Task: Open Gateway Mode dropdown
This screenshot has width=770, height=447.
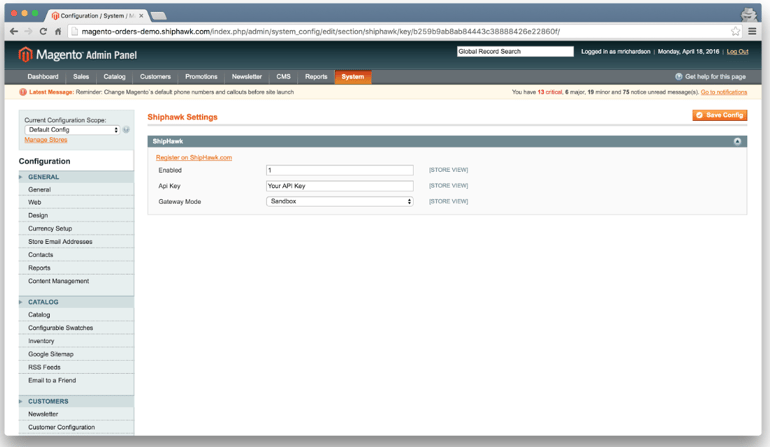Action: pos(340,201)
